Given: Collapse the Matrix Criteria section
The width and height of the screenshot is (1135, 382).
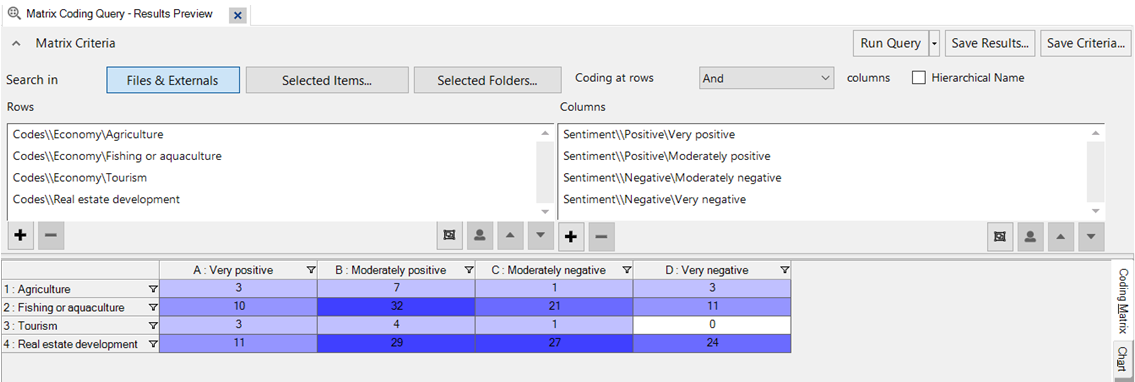Looking at the screenshot, I should [16, 43].
